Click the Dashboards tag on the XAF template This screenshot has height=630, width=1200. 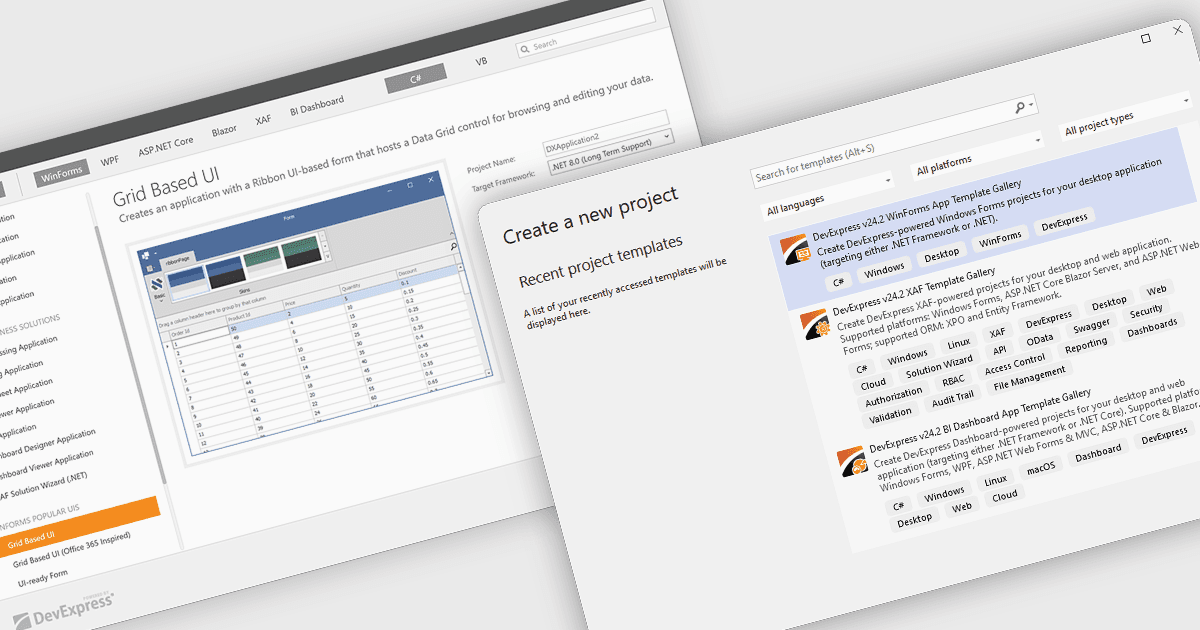tap(1151, 330)
